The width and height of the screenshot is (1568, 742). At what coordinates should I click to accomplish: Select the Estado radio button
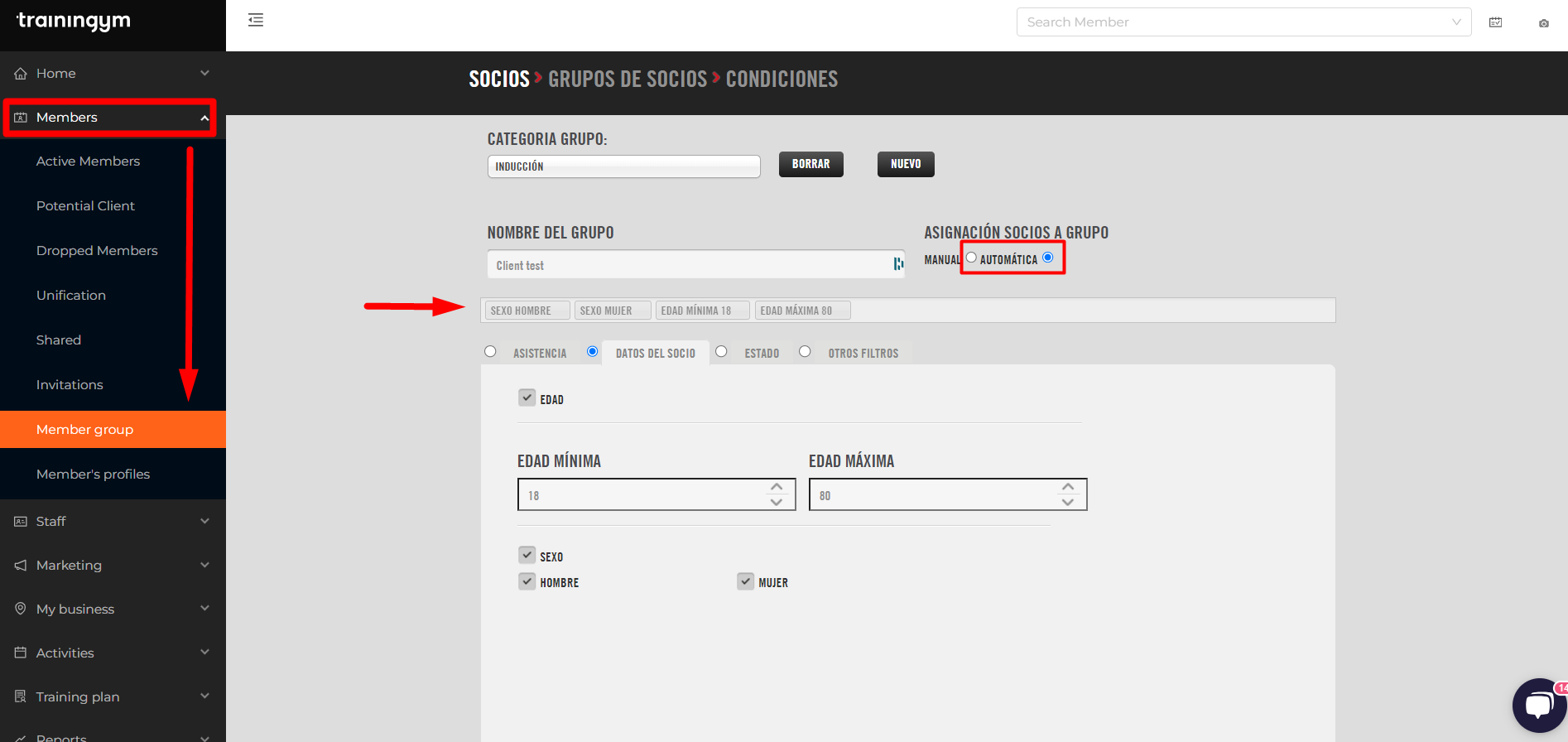[x=721, y=351]
